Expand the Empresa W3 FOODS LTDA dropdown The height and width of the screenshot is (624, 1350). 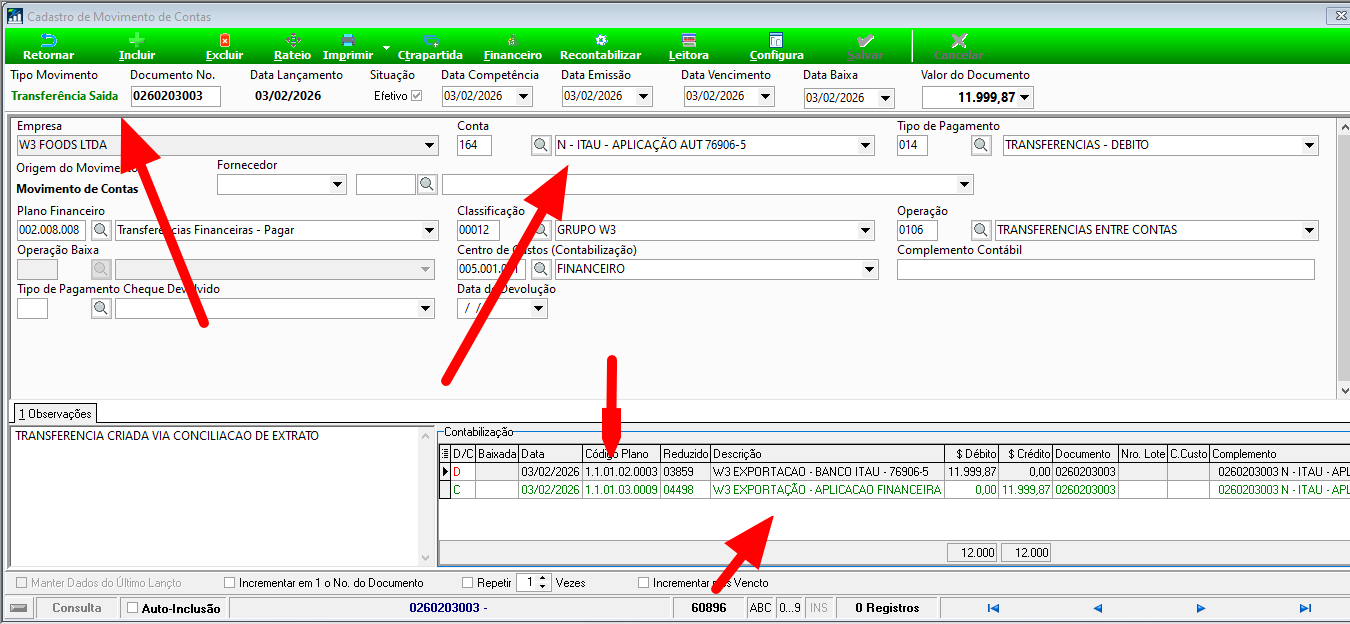click(x=429, y=146)
